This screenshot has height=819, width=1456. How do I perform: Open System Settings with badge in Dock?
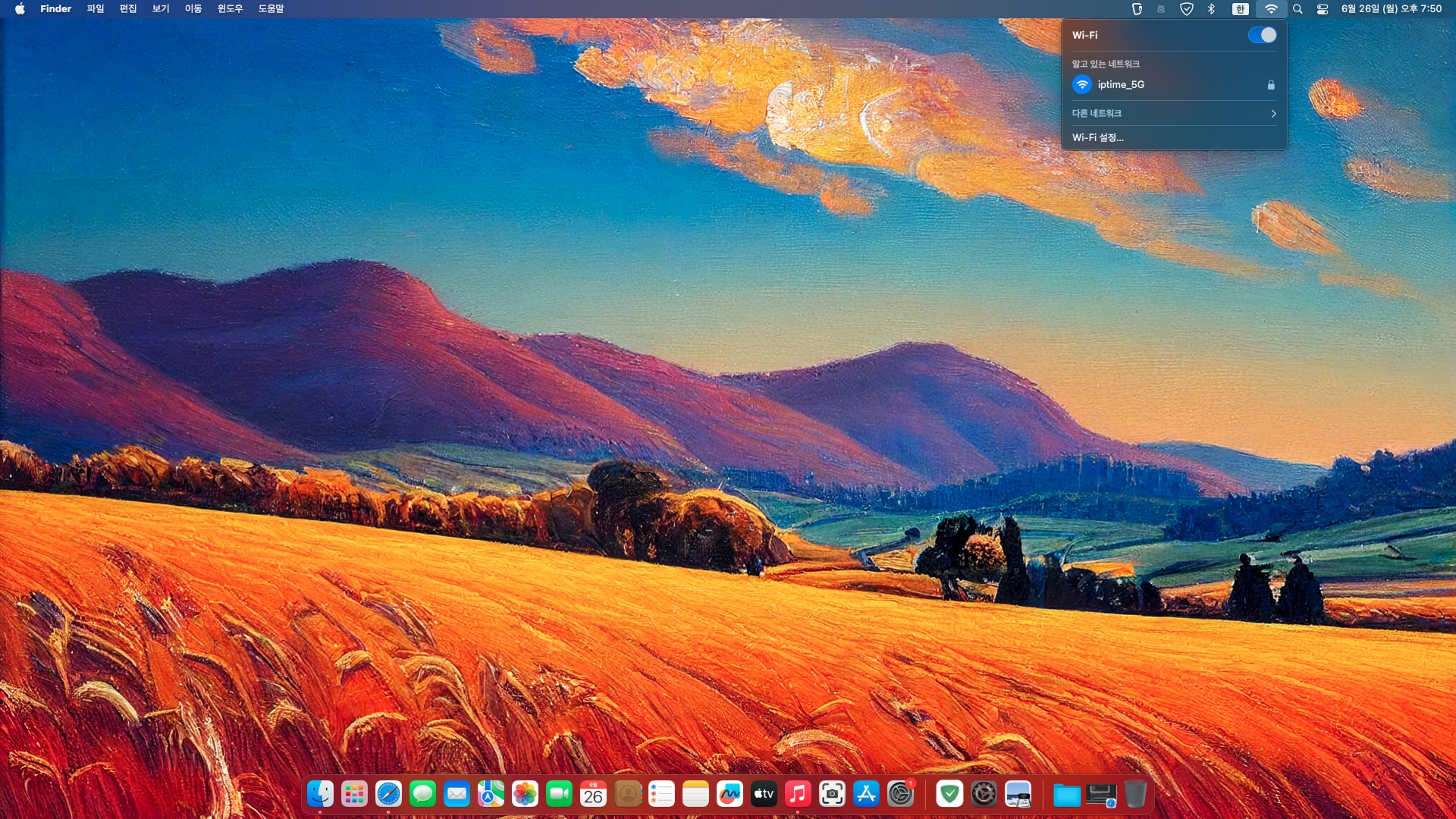pos(901,794)
